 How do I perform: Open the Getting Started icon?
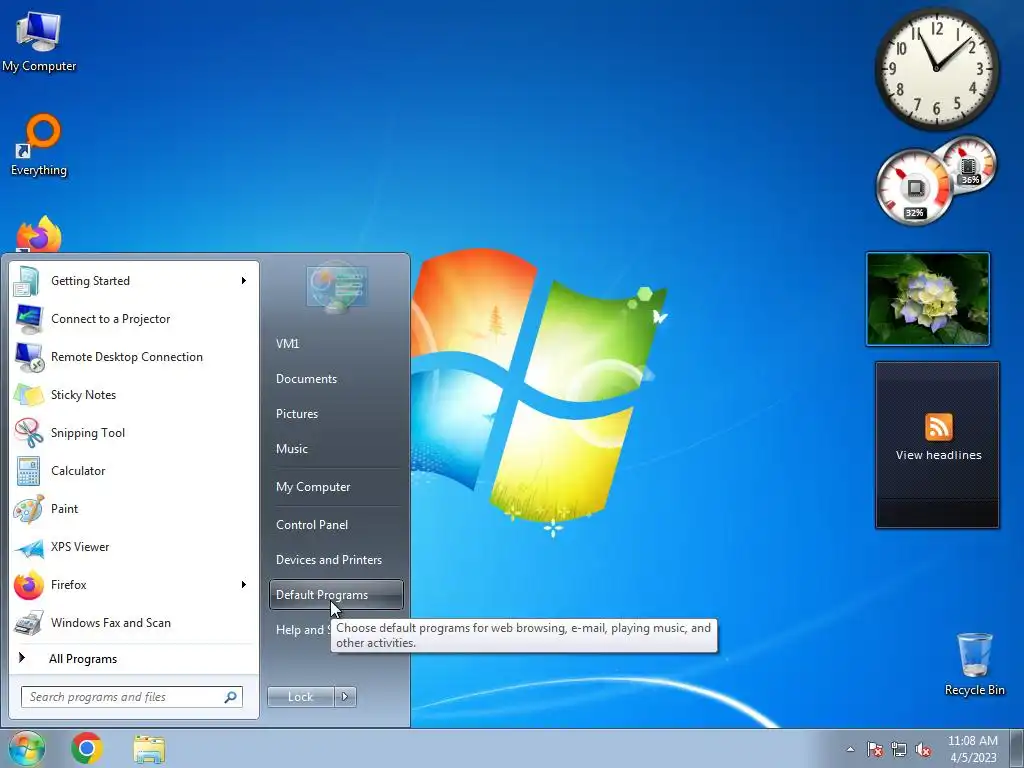click(x=28, y=281)
